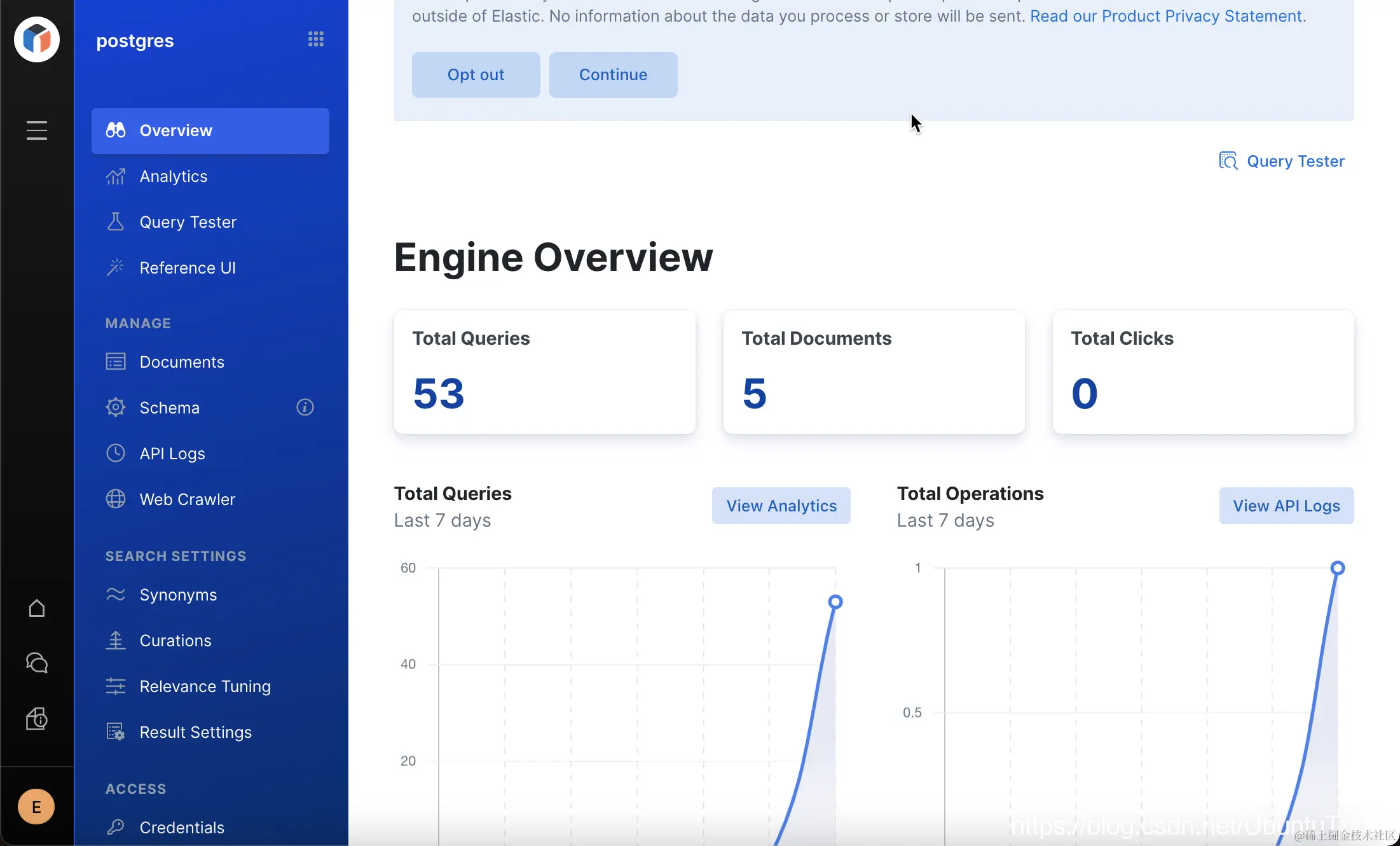Open the hamburger navigation menu

37,130
